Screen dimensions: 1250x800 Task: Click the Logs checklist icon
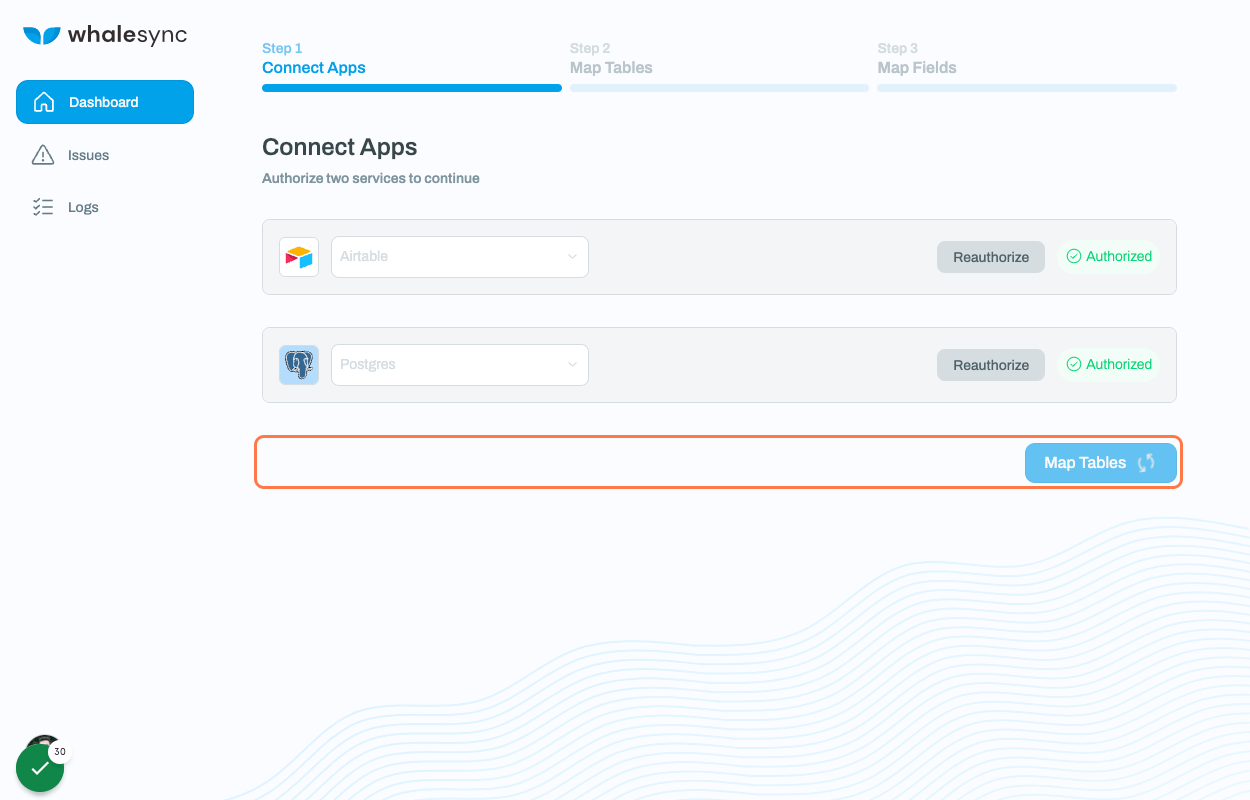click(43, 207)
